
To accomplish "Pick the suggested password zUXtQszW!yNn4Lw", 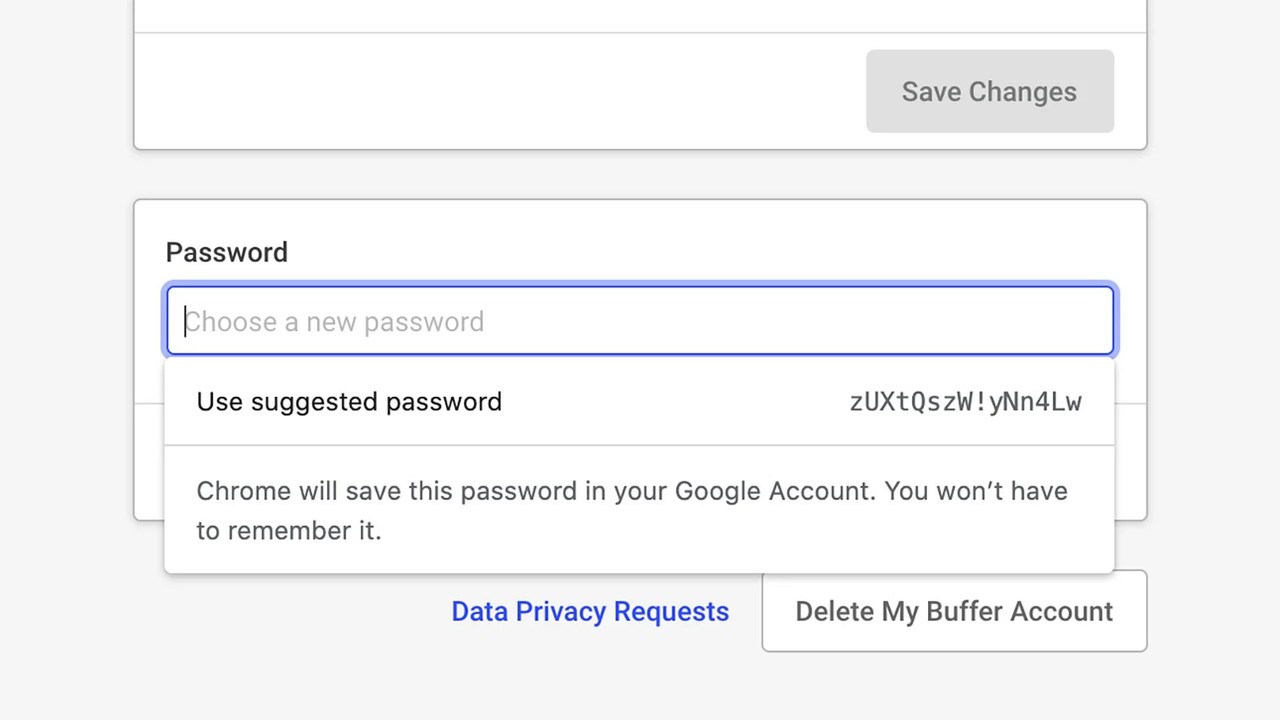I will click(965, 402).
